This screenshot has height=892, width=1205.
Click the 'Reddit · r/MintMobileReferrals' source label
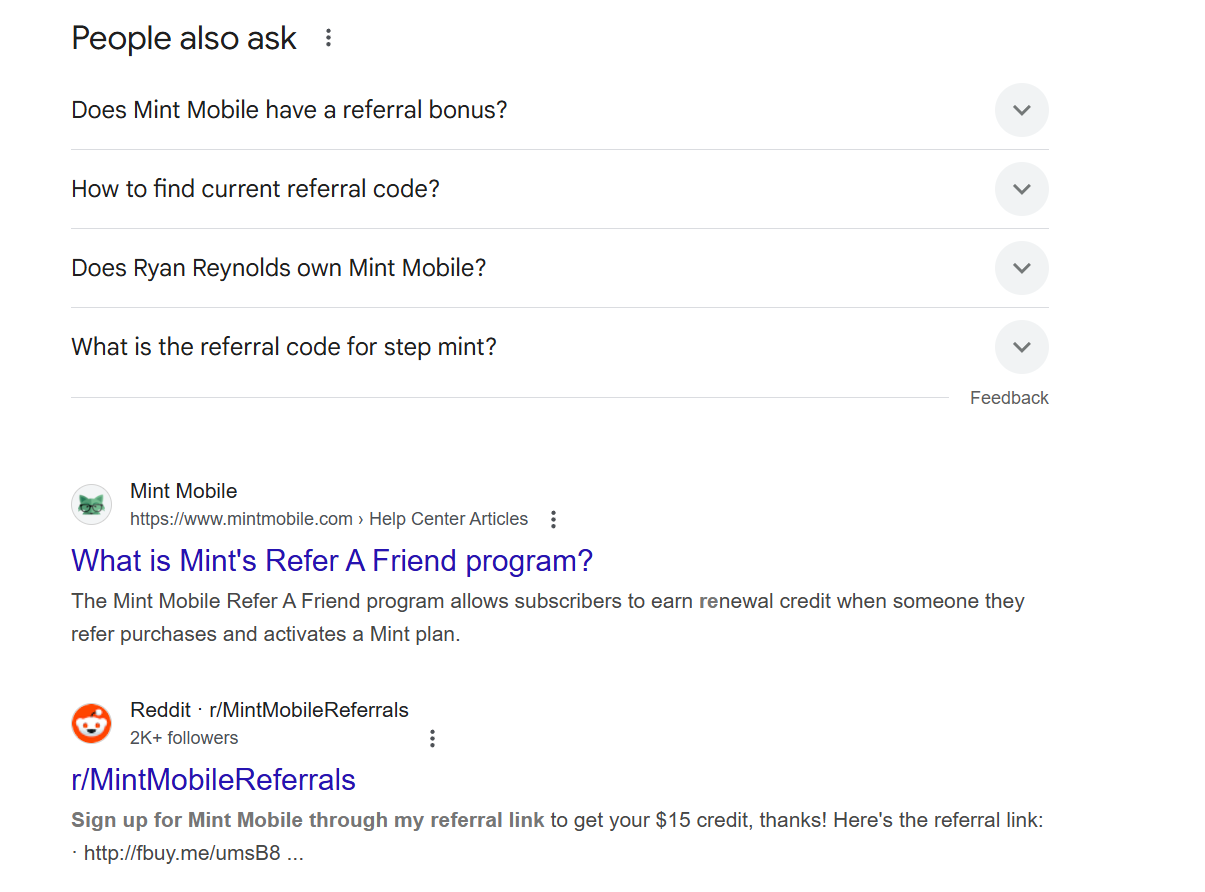pyautogui.click(x=268, y=709)
